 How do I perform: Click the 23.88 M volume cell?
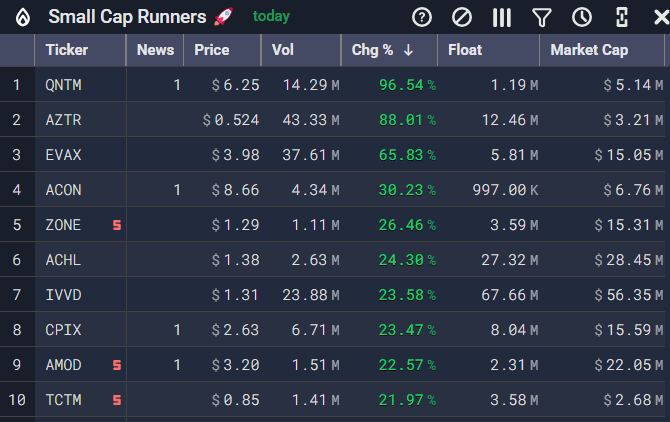point(311,295)
